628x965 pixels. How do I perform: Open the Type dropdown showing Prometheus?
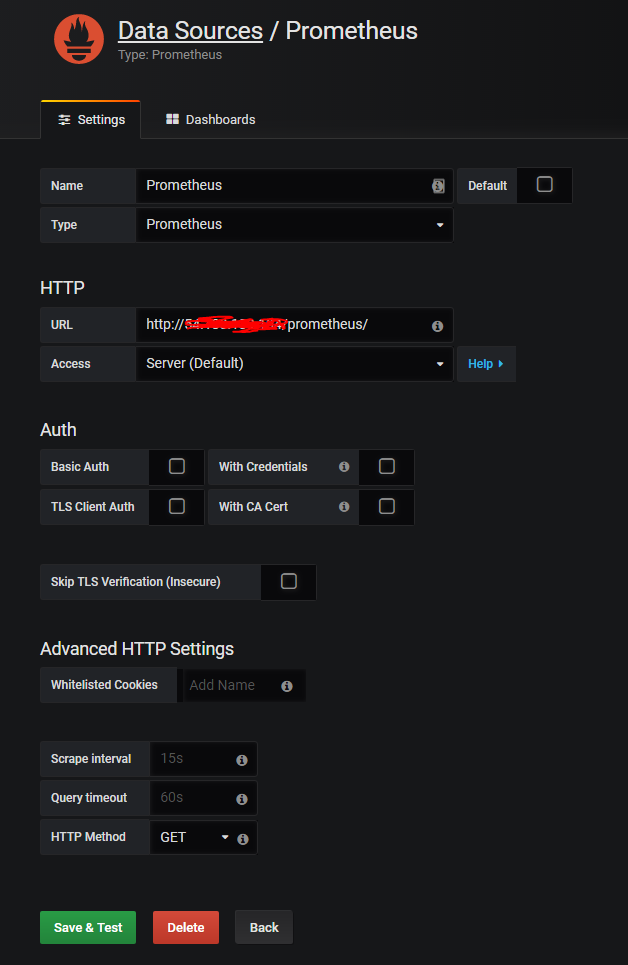294,225
